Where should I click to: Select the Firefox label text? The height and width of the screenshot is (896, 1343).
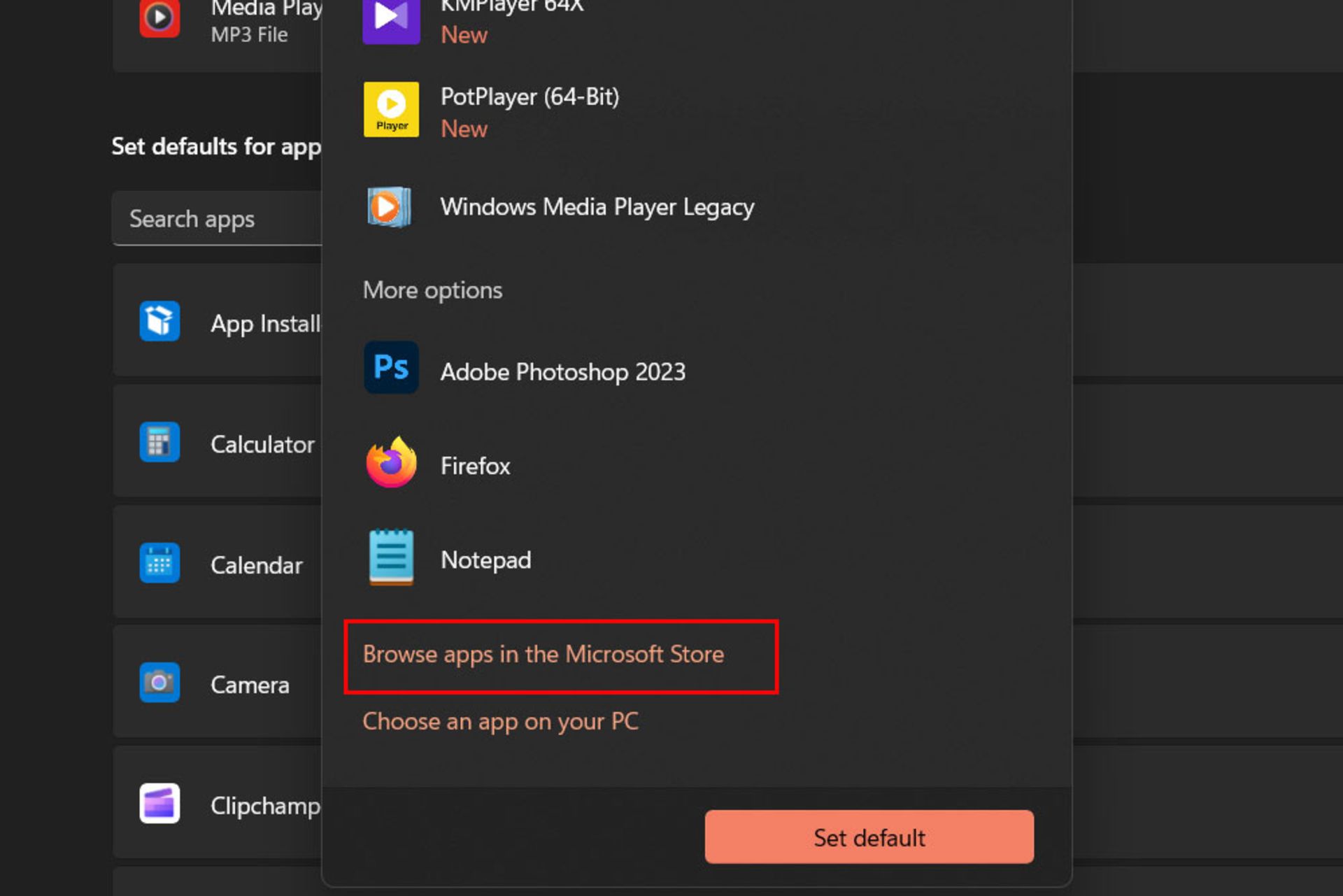pos(476,466)
